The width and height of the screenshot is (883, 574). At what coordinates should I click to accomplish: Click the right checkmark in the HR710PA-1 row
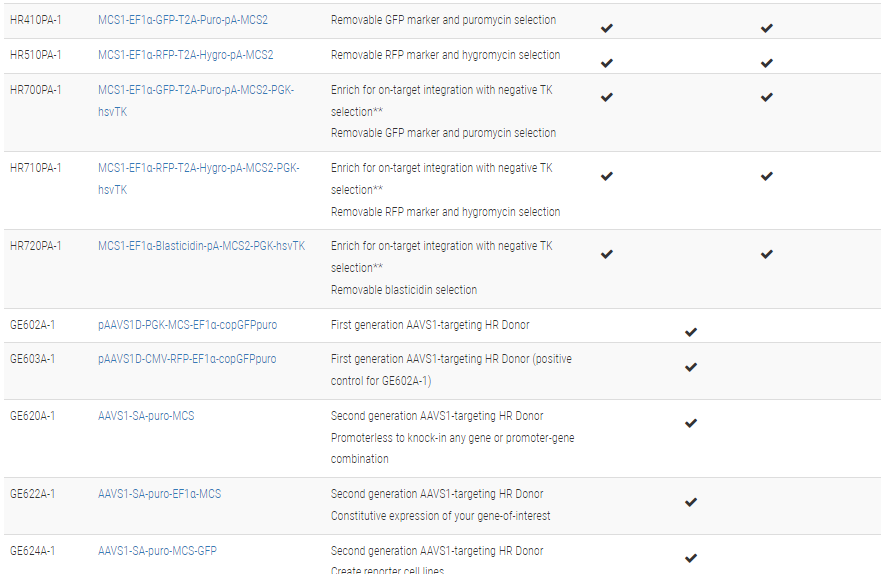(x=766, y=176)
